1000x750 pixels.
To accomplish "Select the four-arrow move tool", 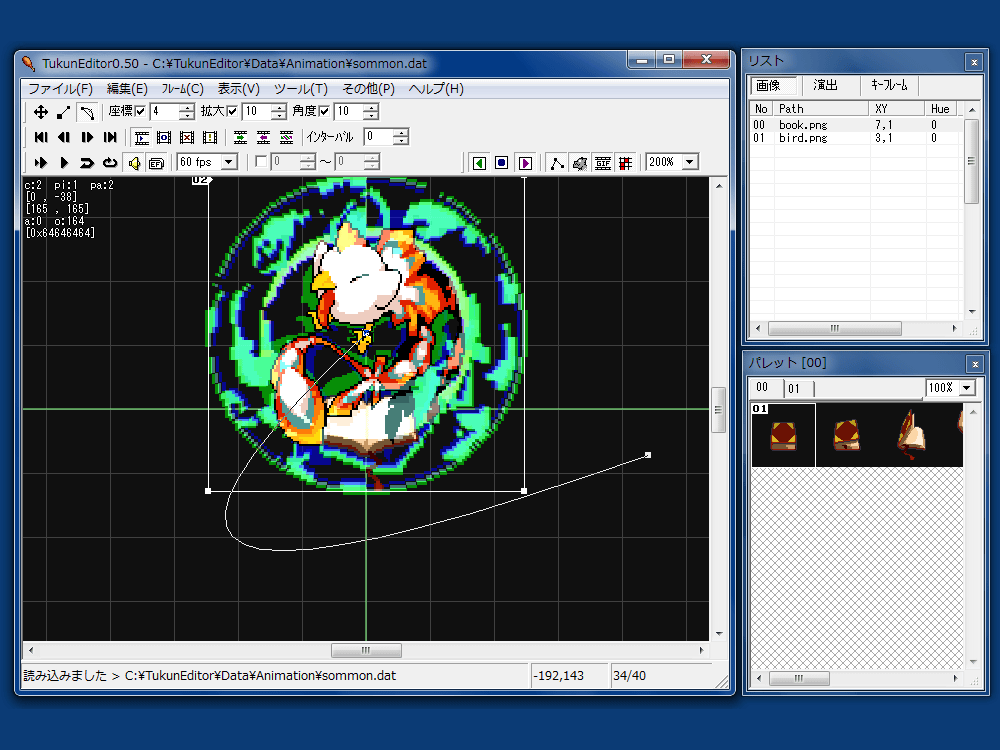I will (x=40, y=112).
